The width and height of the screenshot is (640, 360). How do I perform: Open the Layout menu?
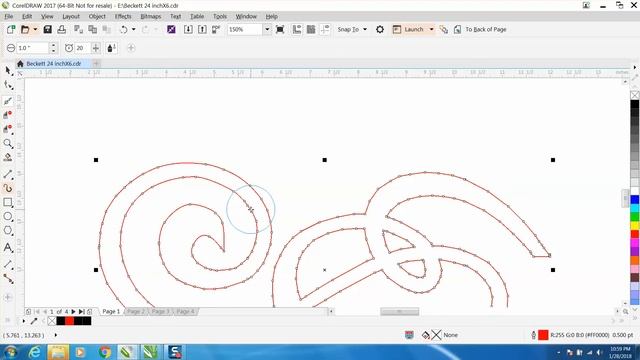pos(71,16)
